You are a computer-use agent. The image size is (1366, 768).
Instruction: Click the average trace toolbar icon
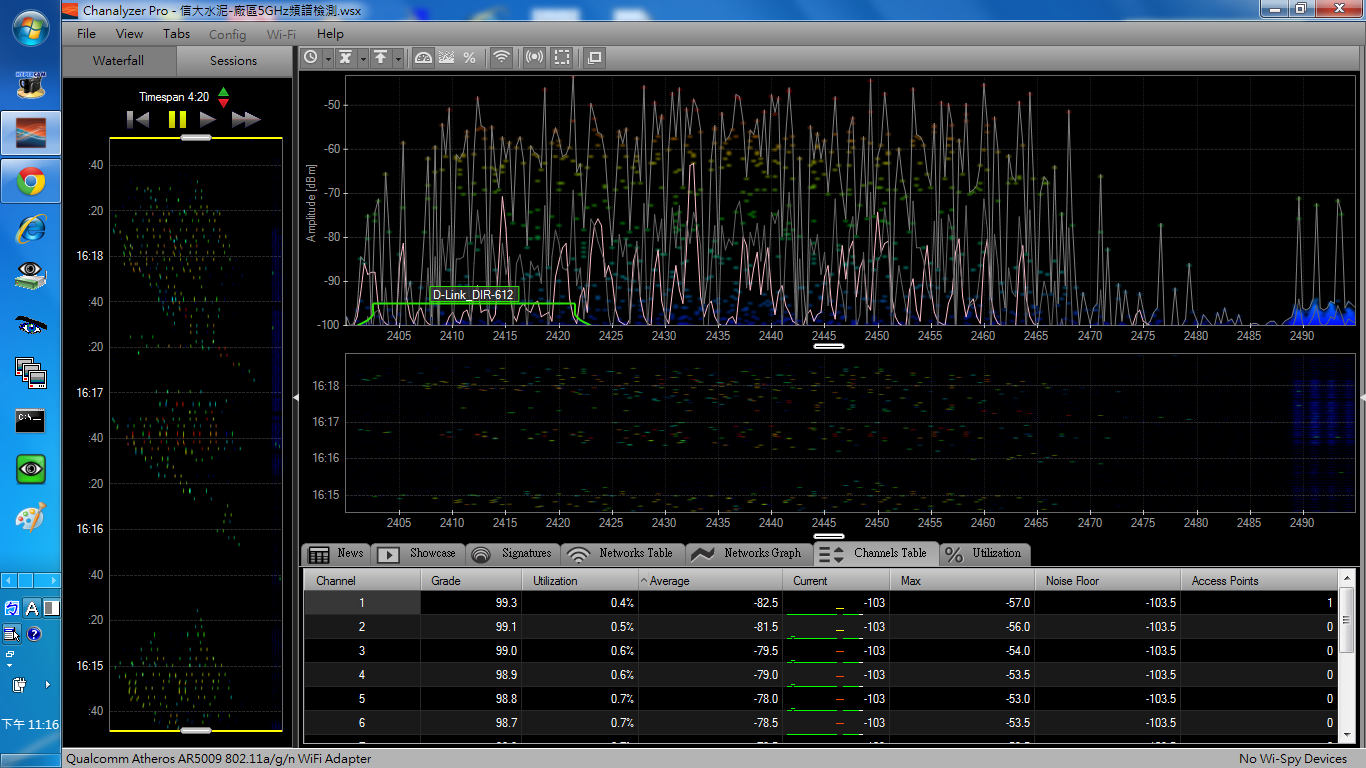pyautogui.click(x=345, y=58)
